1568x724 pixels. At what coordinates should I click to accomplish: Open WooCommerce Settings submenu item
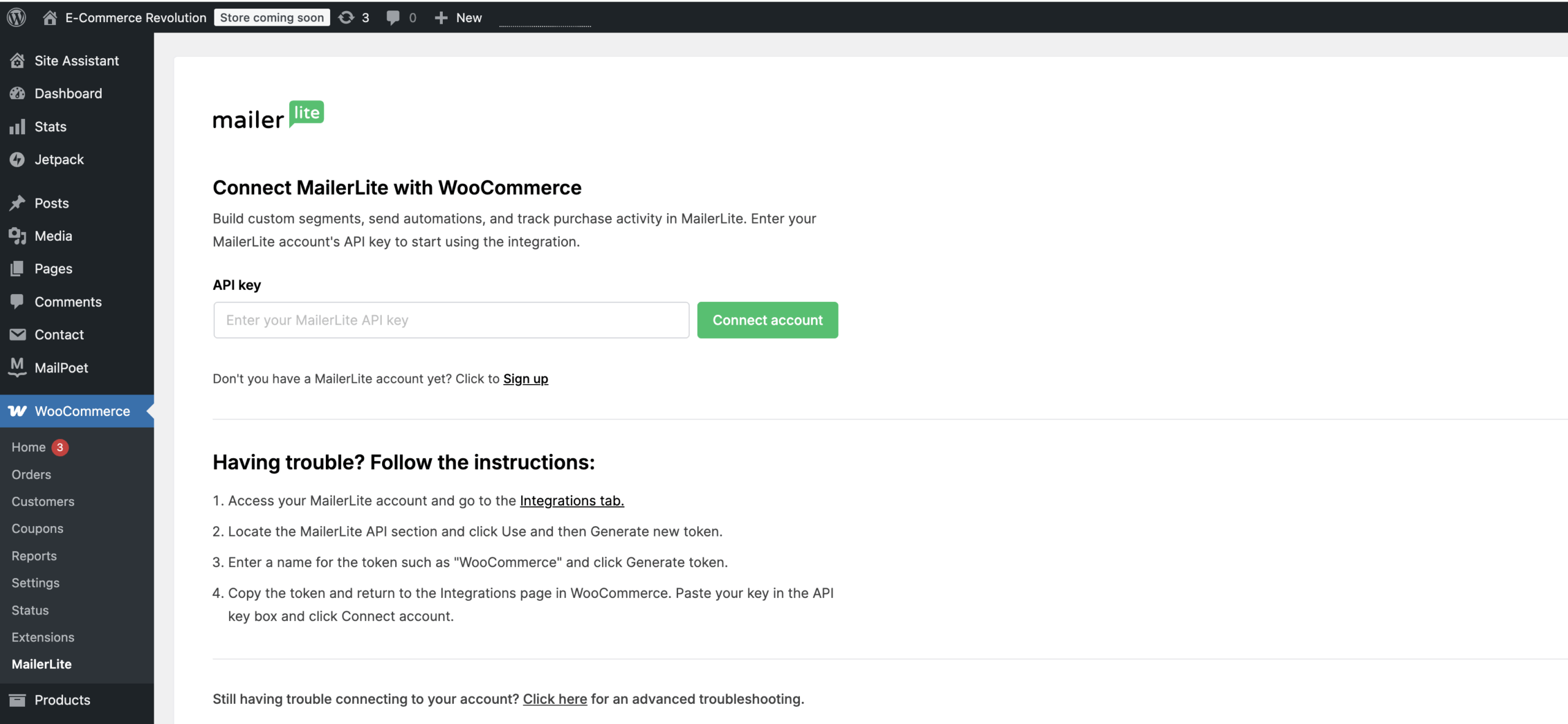pyautogui.click(x=36, y=583)
